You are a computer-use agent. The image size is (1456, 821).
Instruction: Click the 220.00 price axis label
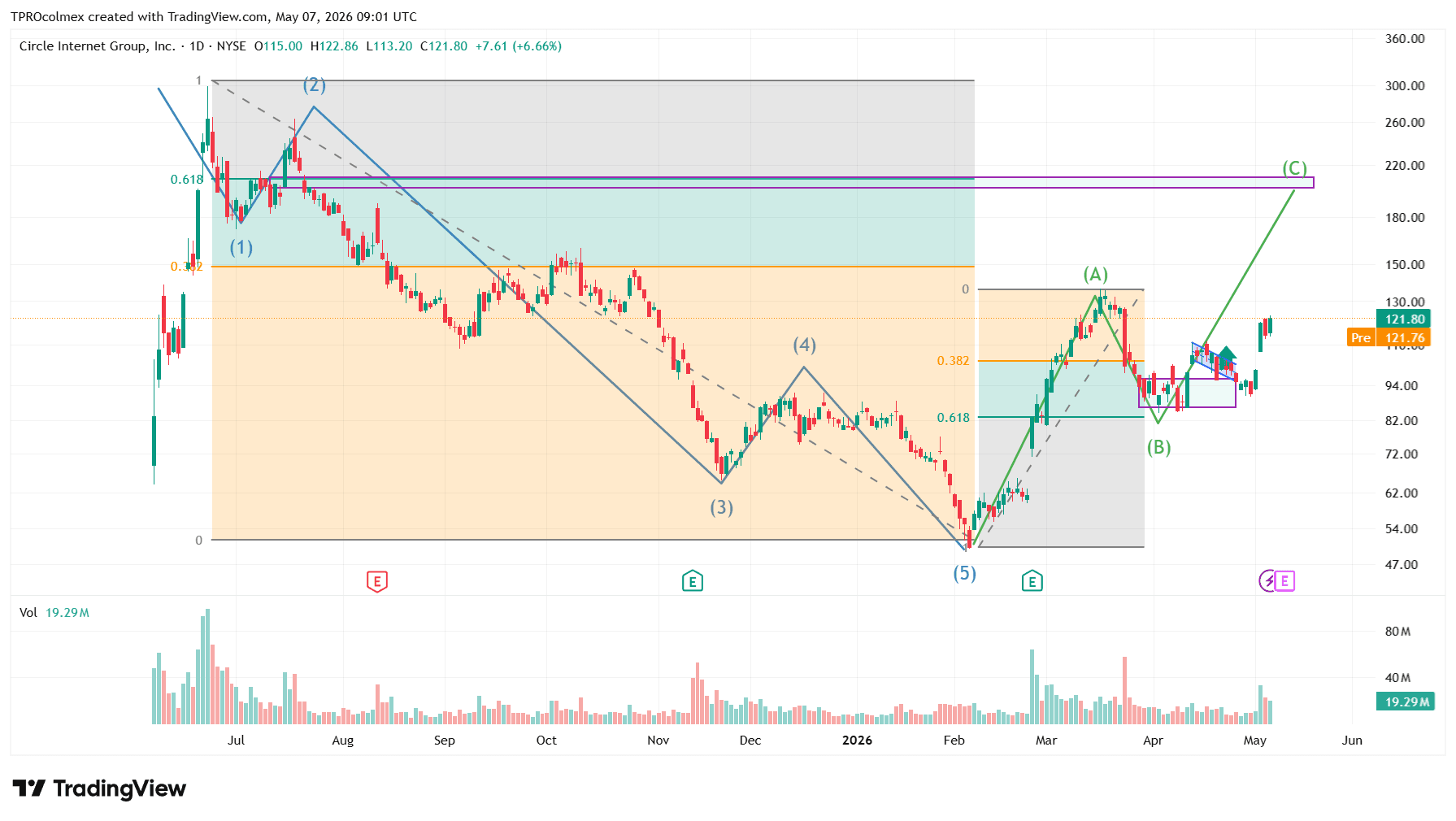[1405, 166]
